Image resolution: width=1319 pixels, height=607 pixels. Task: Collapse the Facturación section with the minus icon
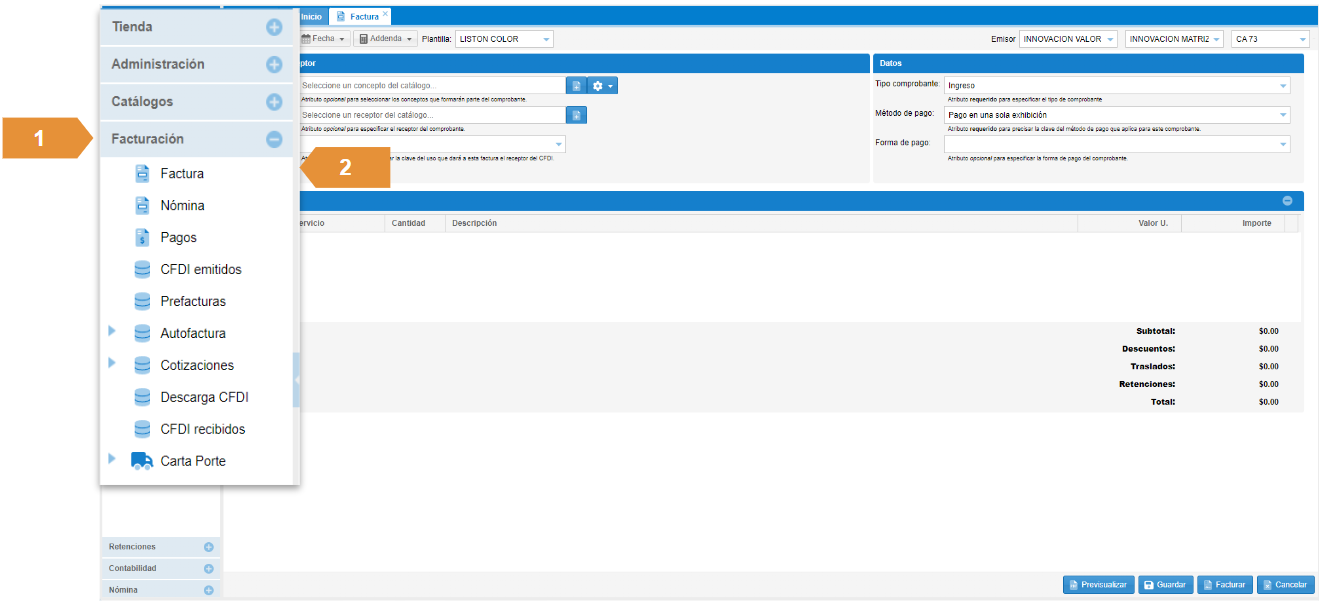(274, 140)
